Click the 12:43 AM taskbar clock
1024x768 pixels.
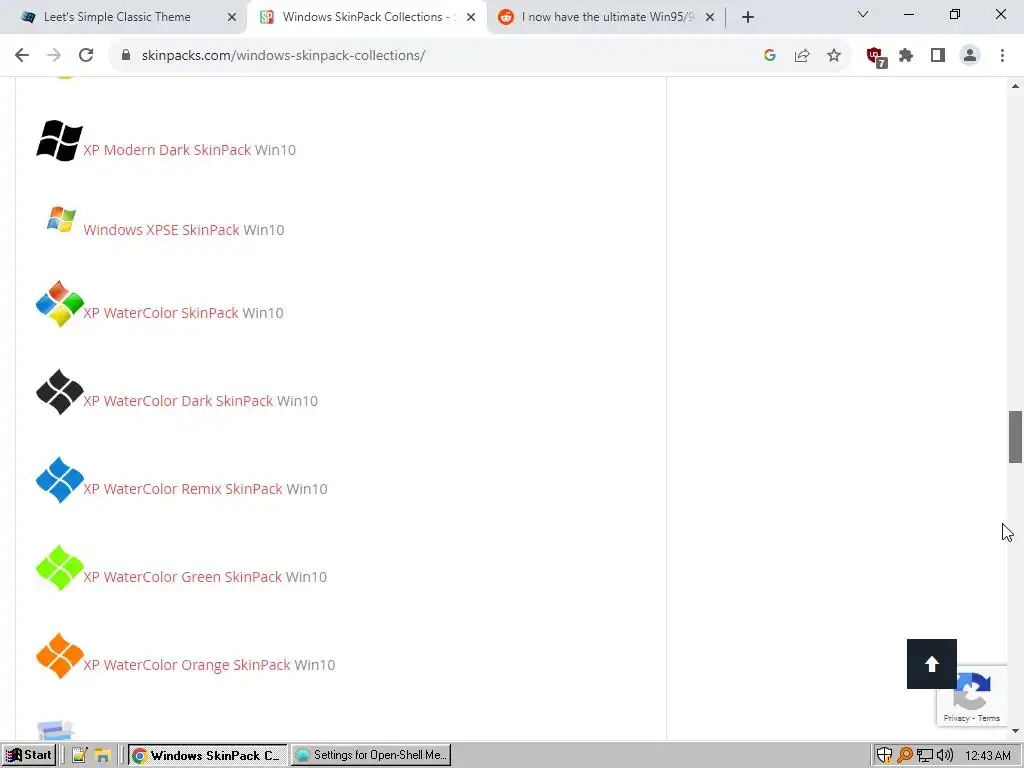987,756
